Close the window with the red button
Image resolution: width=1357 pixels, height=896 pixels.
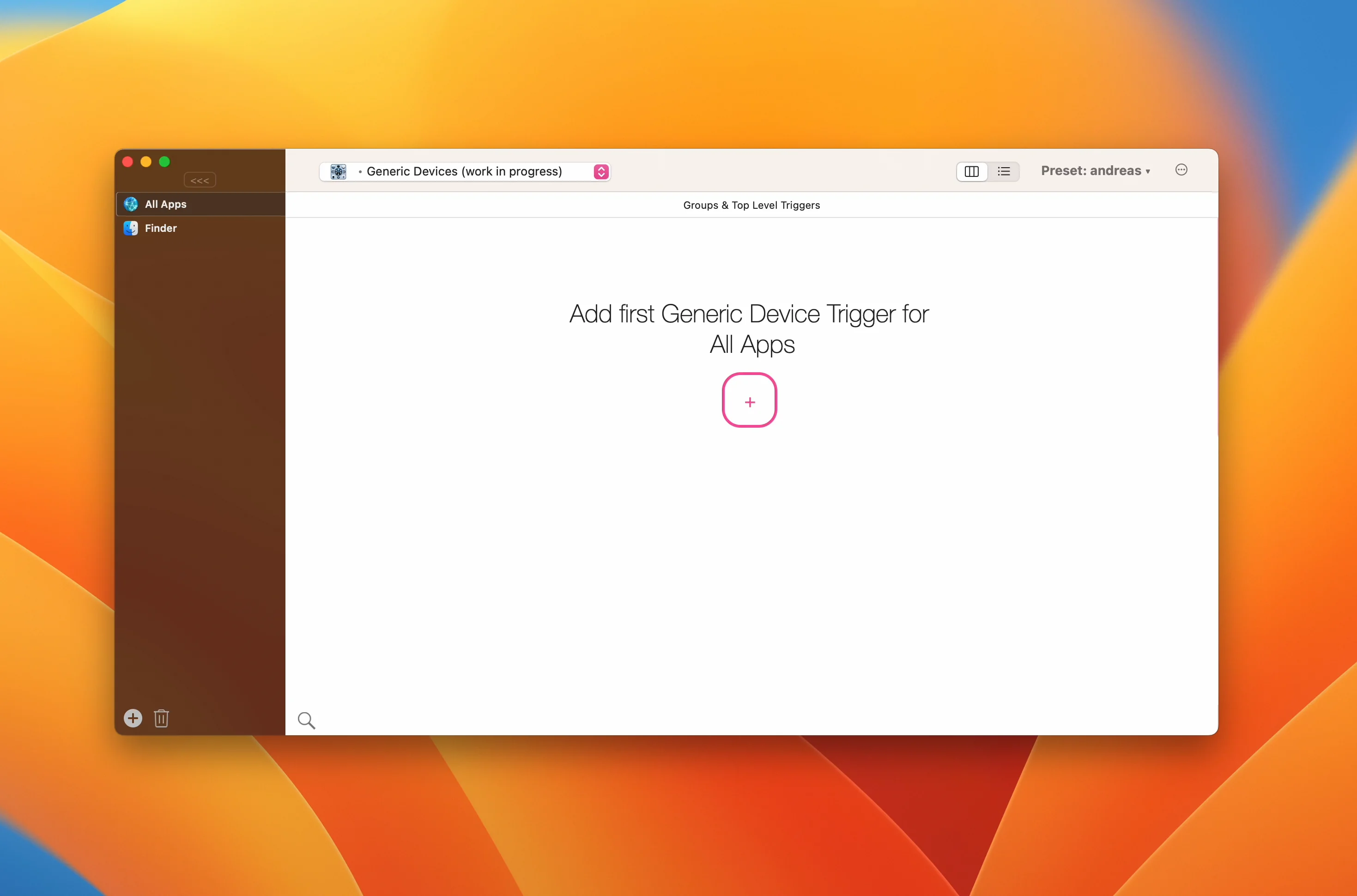128,162
